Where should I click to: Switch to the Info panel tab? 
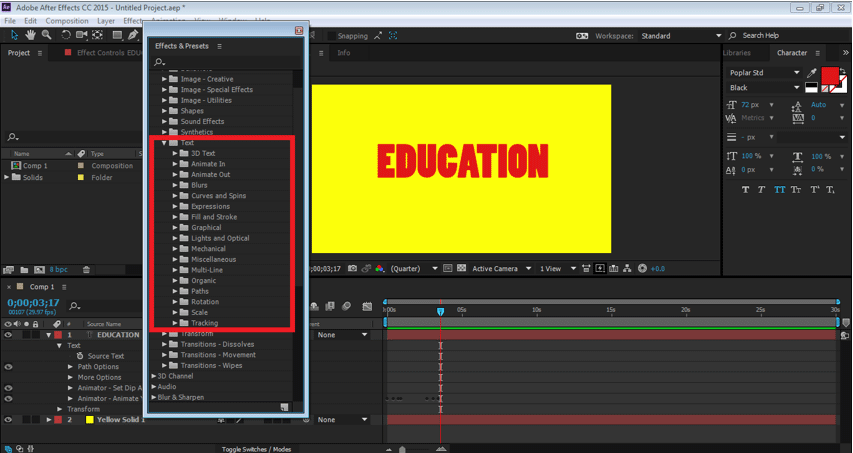tap(344, 53)
